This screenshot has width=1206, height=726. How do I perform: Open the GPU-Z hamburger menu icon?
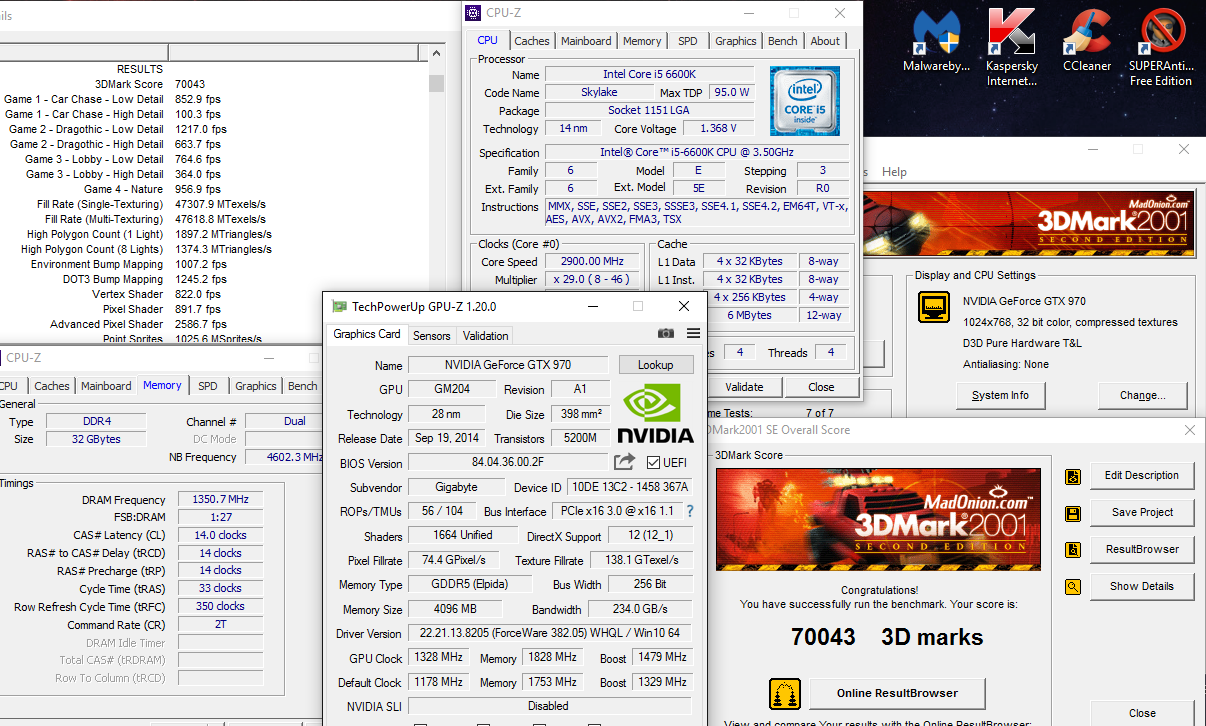pyautogui.click(x=693, y=334)
